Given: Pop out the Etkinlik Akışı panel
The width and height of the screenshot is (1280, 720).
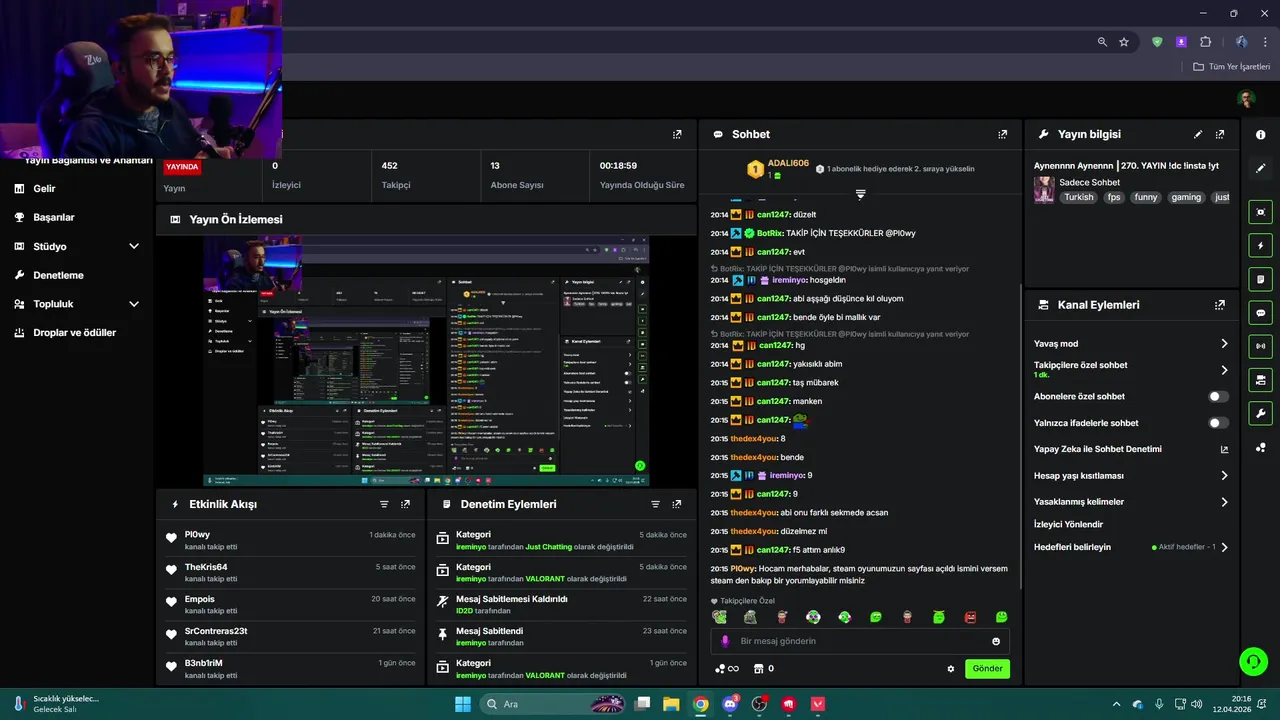Looking at the screenshot, I should [405, 505].
